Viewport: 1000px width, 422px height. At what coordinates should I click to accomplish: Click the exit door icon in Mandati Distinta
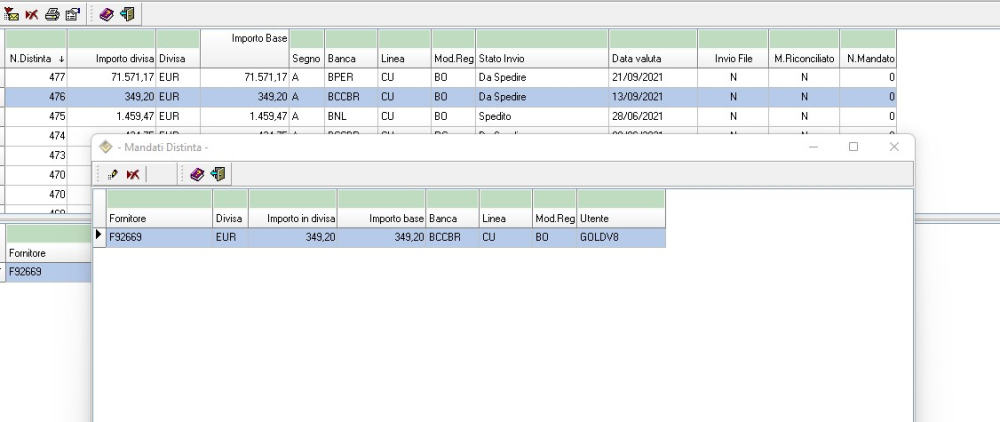[x=217, y=174]
